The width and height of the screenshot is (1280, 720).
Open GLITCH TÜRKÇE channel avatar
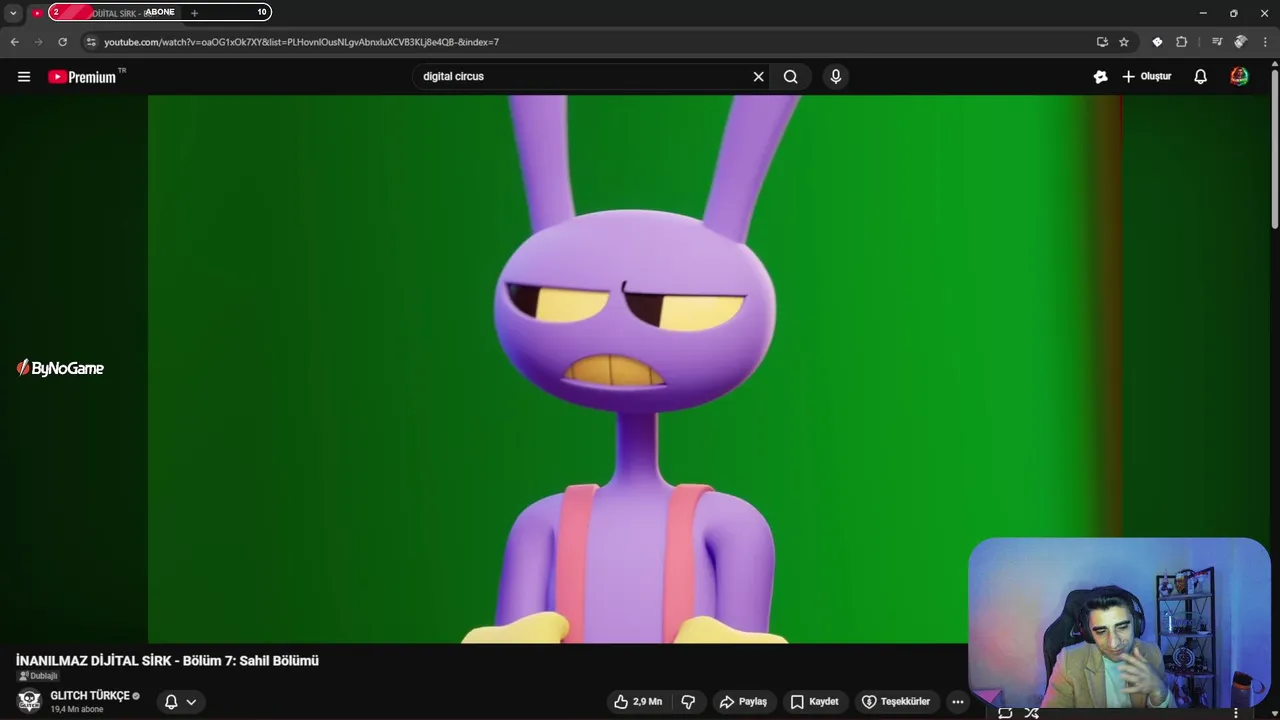point(30,701)
